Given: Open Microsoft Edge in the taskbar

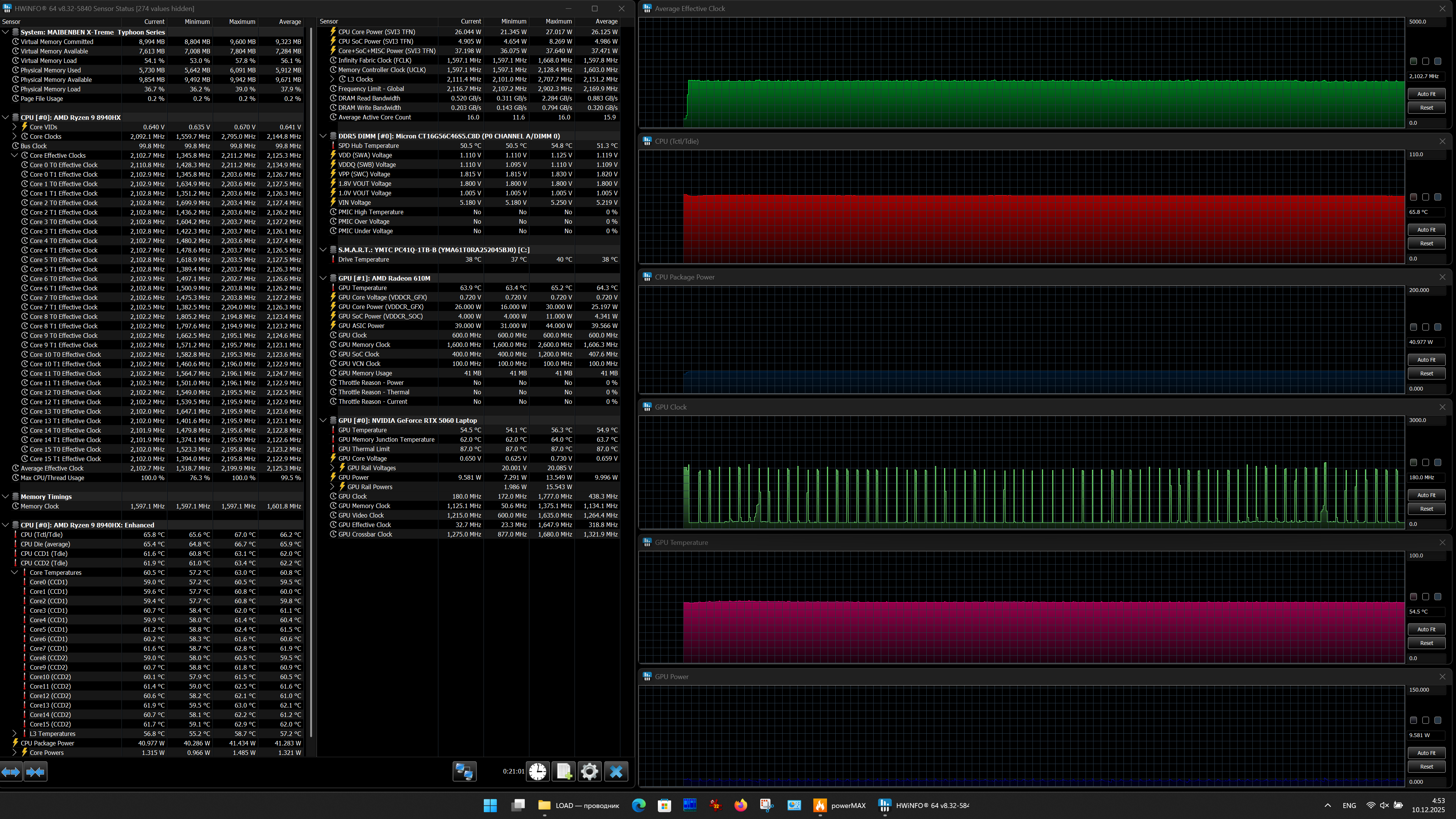Looking at the screenshot, I should coord(638,805).
